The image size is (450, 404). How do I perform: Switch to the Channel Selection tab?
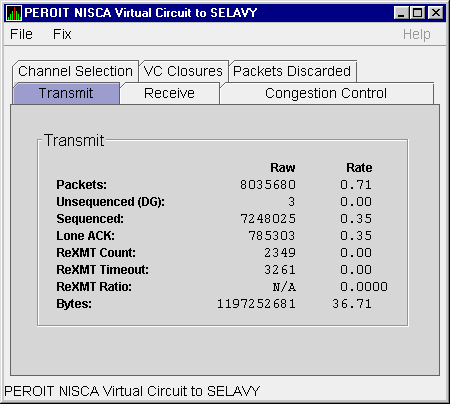coord(75,71)
